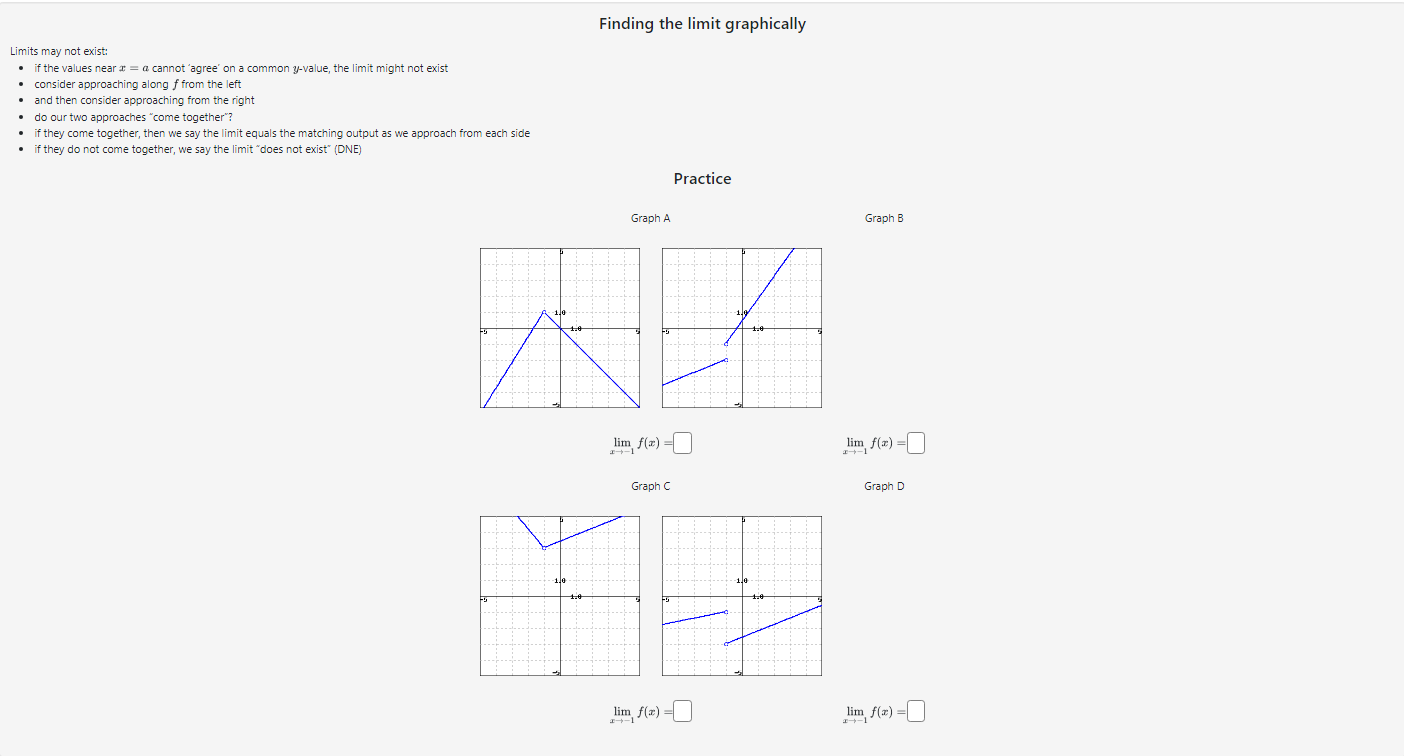Click the bullet mentioning DNE
Image resolution: width=1404 pixels, height=756 pixels.
(x=198, y=148)
